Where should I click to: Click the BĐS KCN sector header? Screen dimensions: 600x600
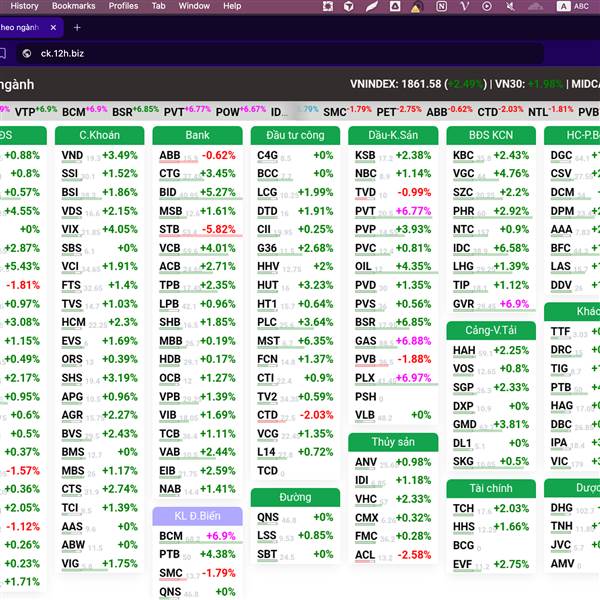491,135
